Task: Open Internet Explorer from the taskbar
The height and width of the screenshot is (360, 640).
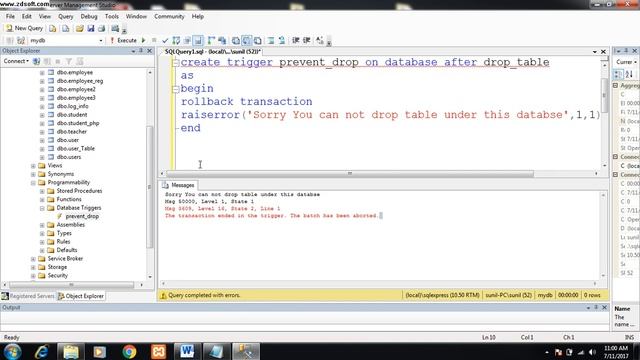Action: point(42,351)
